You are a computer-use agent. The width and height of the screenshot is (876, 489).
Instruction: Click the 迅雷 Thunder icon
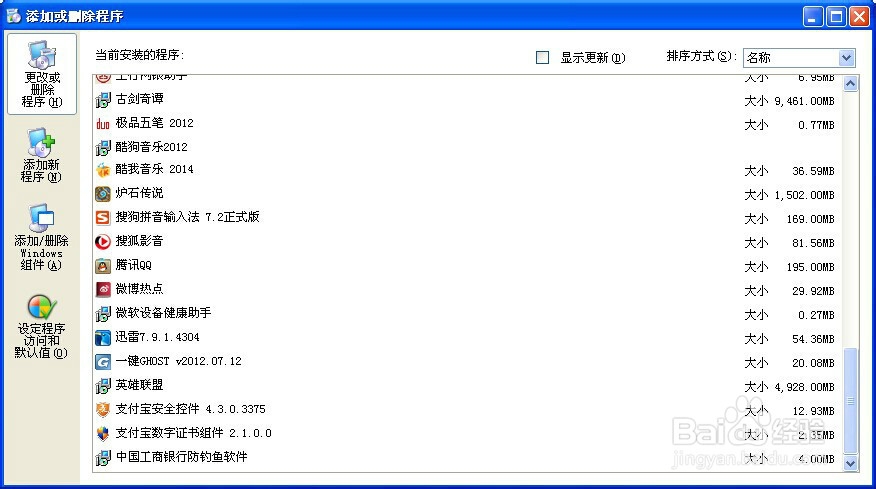(x=103, y=338)
